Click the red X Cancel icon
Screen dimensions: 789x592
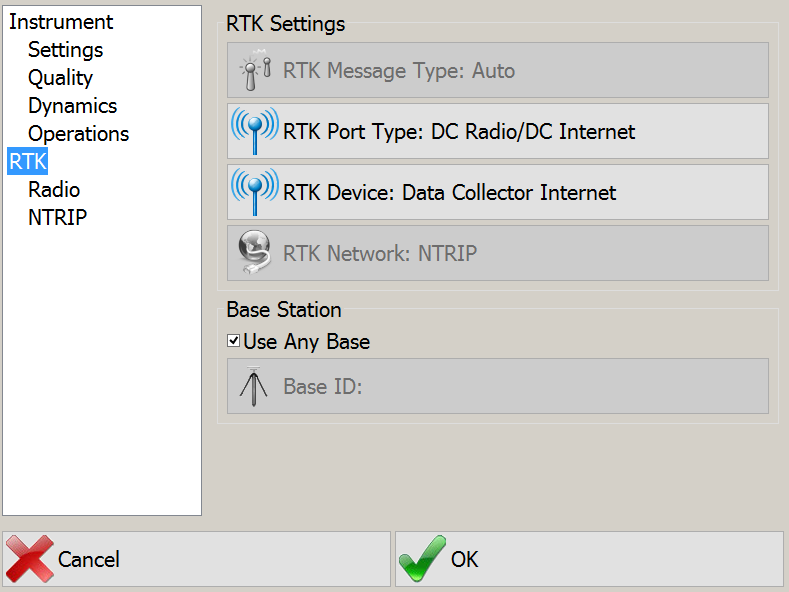pos(30,559)
